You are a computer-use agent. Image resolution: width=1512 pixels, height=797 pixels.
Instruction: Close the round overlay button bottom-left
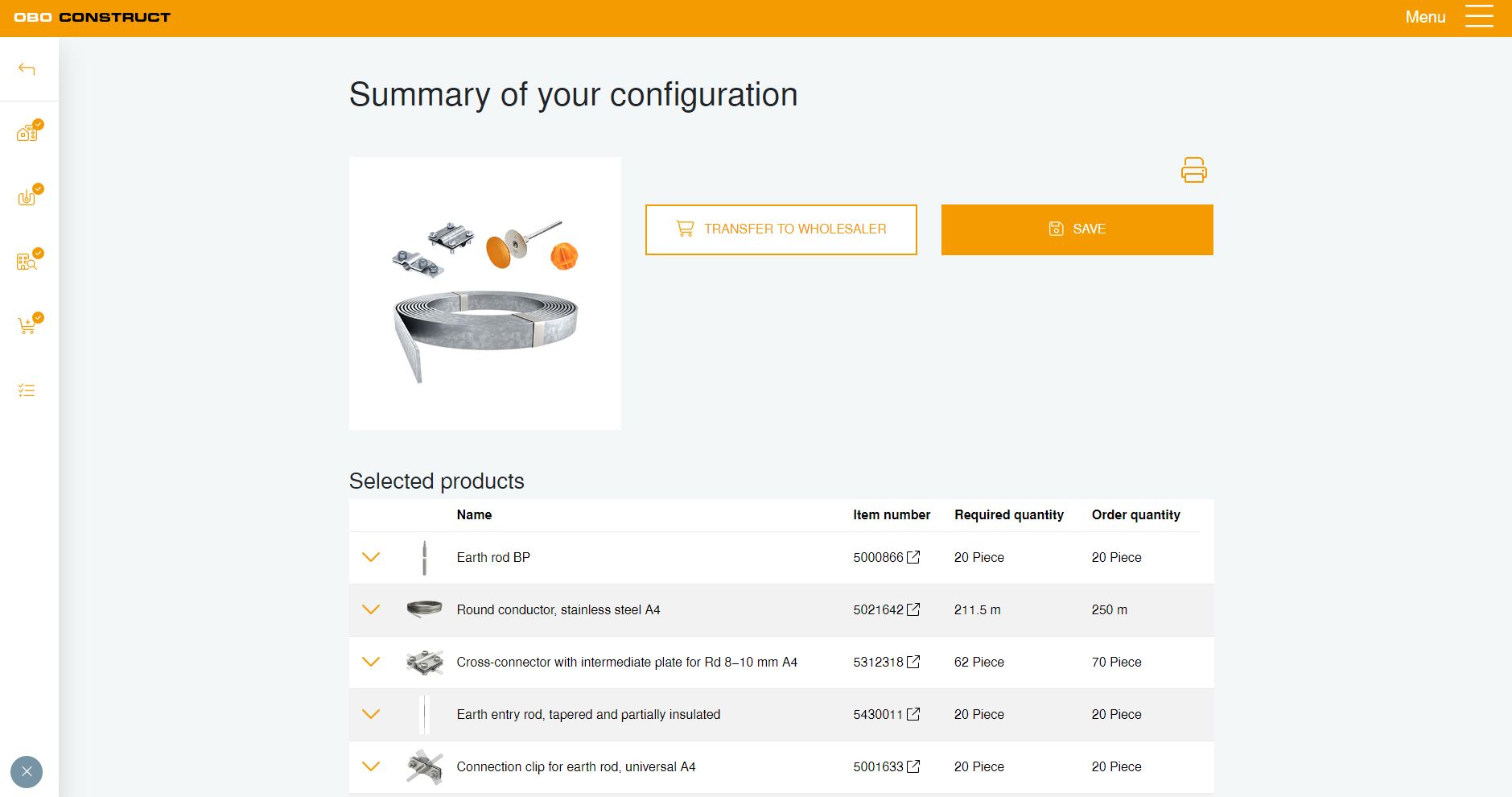pos(27,772)
